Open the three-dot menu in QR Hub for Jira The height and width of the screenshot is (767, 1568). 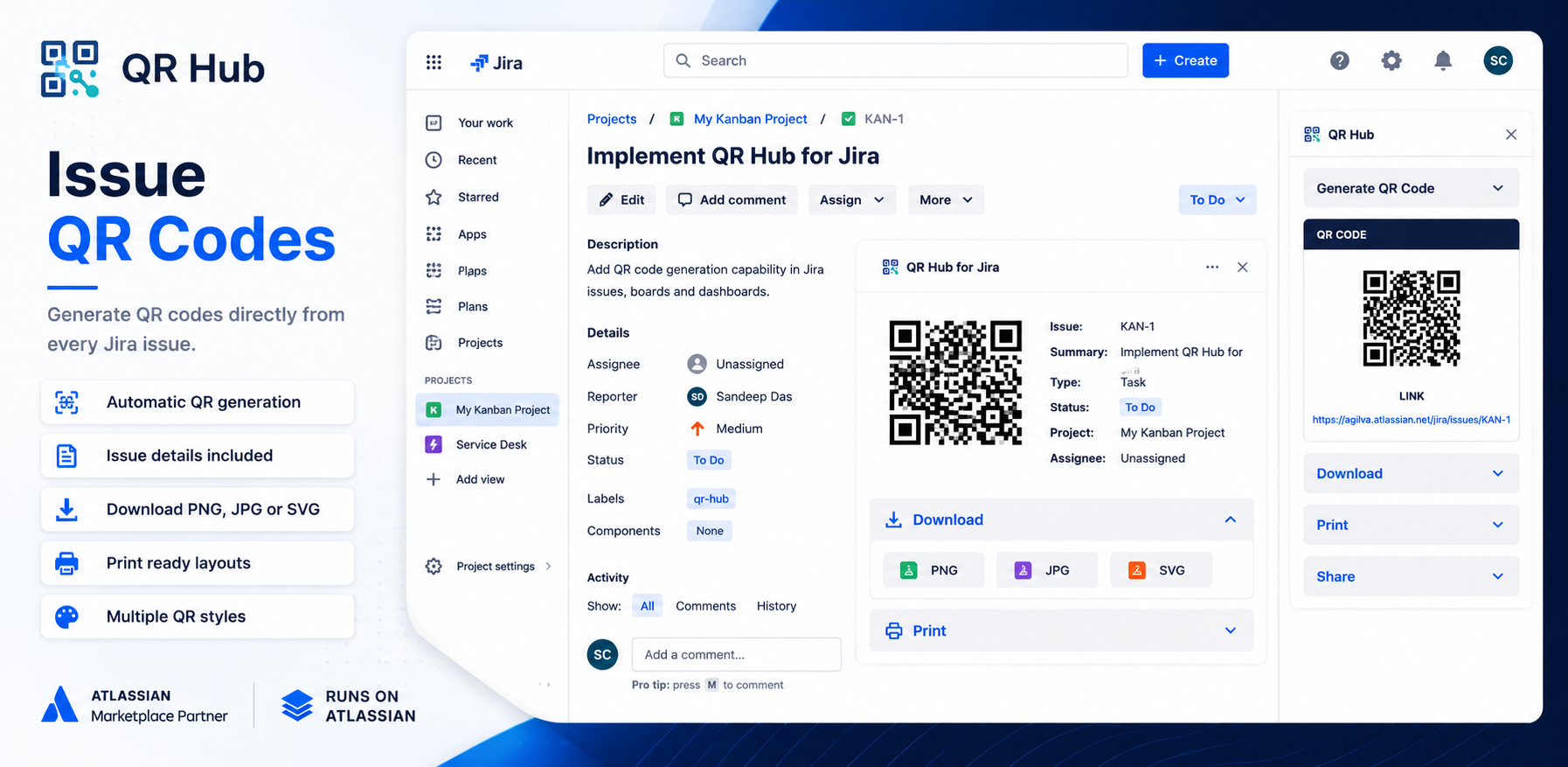(1211, 267)
